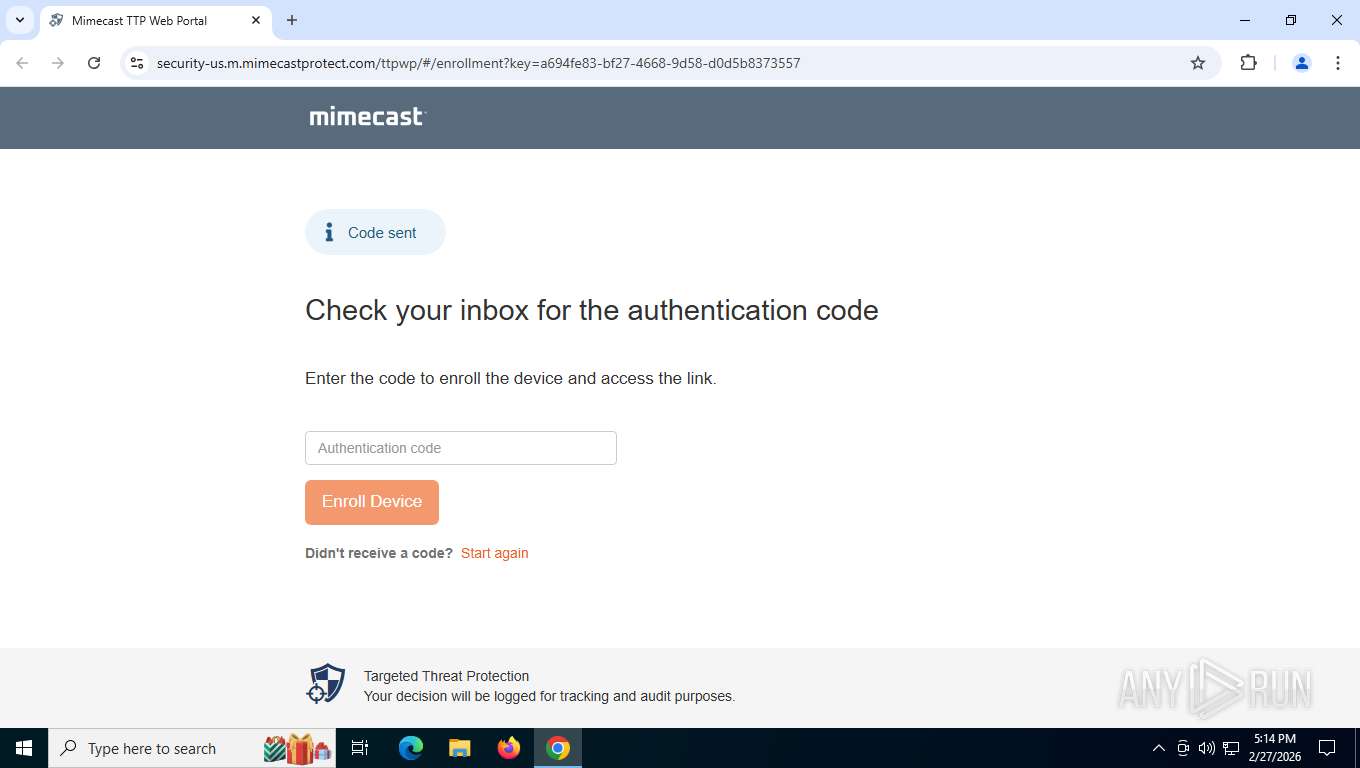
Task: Open the Chrome profile avatar
Action: click(1302, 63)
